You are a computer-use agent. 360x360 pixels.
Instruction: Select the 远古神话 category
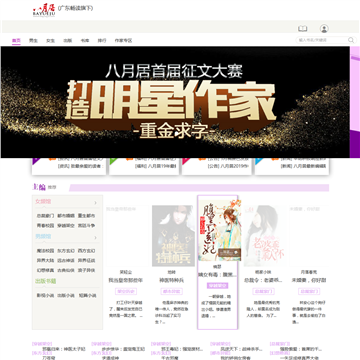(x=66, y=260)
